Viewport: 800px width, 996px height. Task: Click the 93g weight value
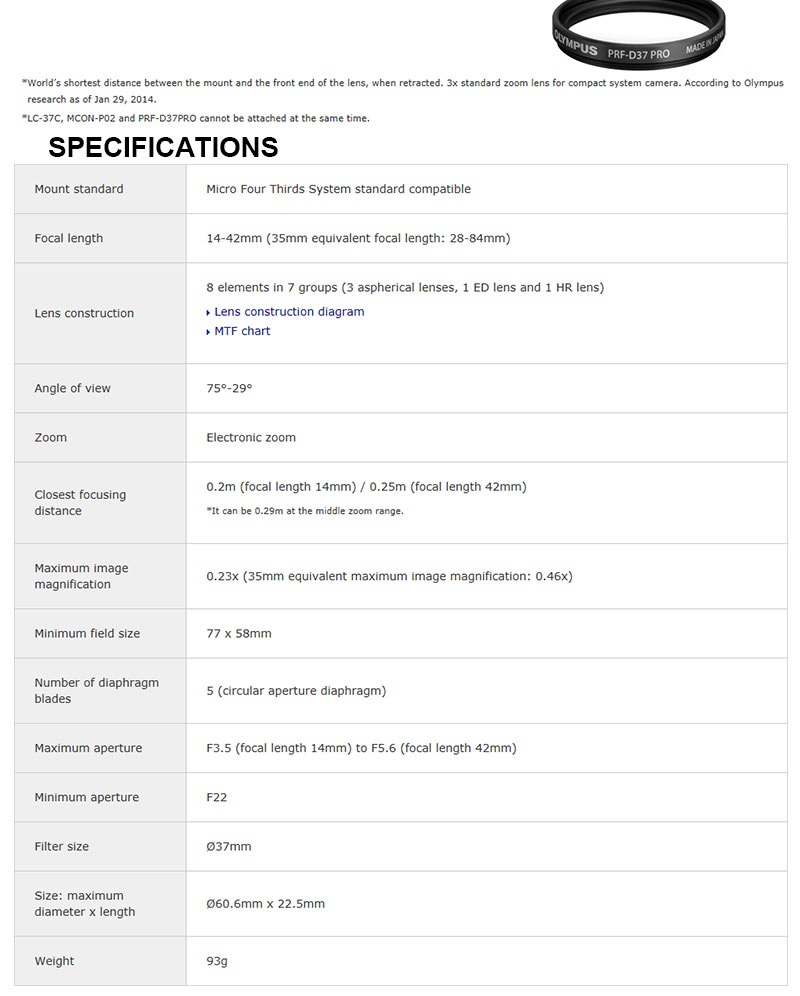point(217,961)
